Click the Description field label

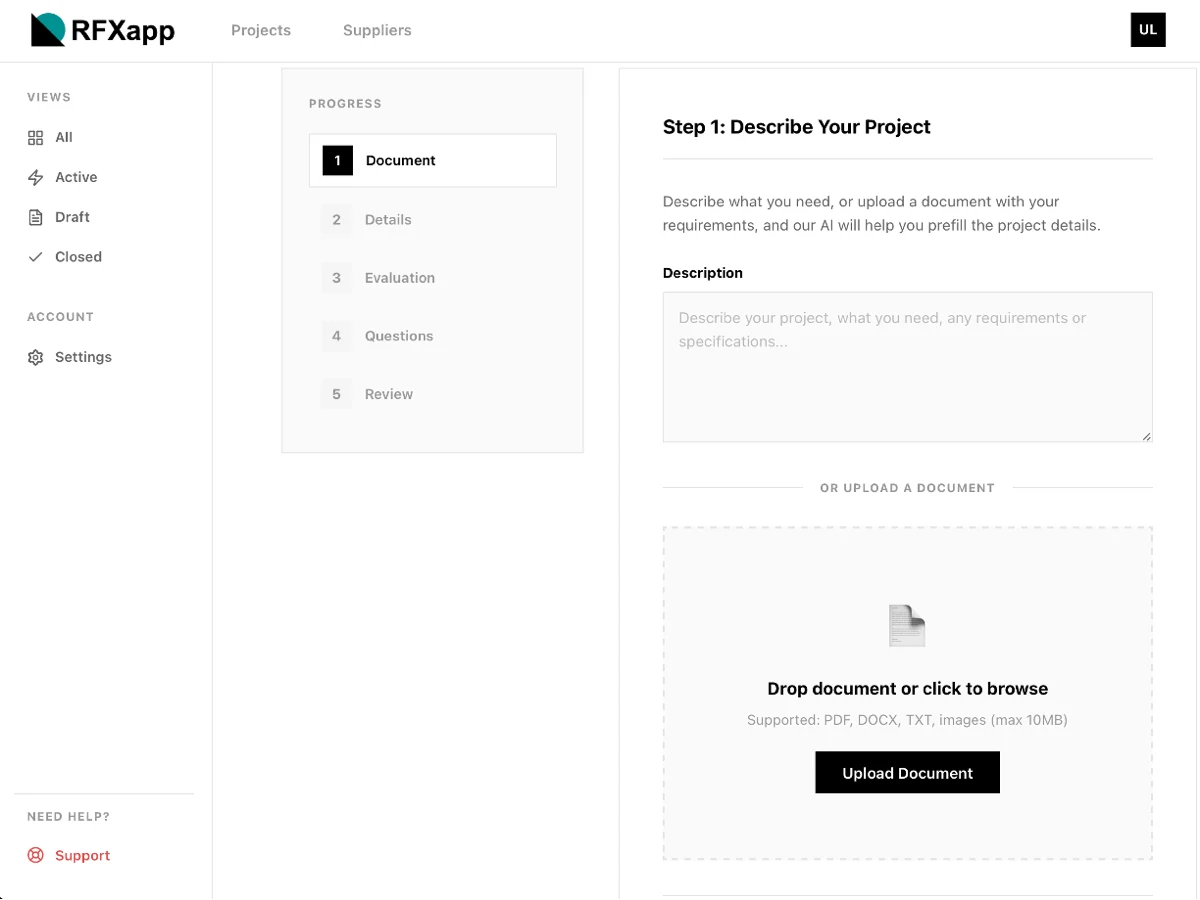coord(703,273)
